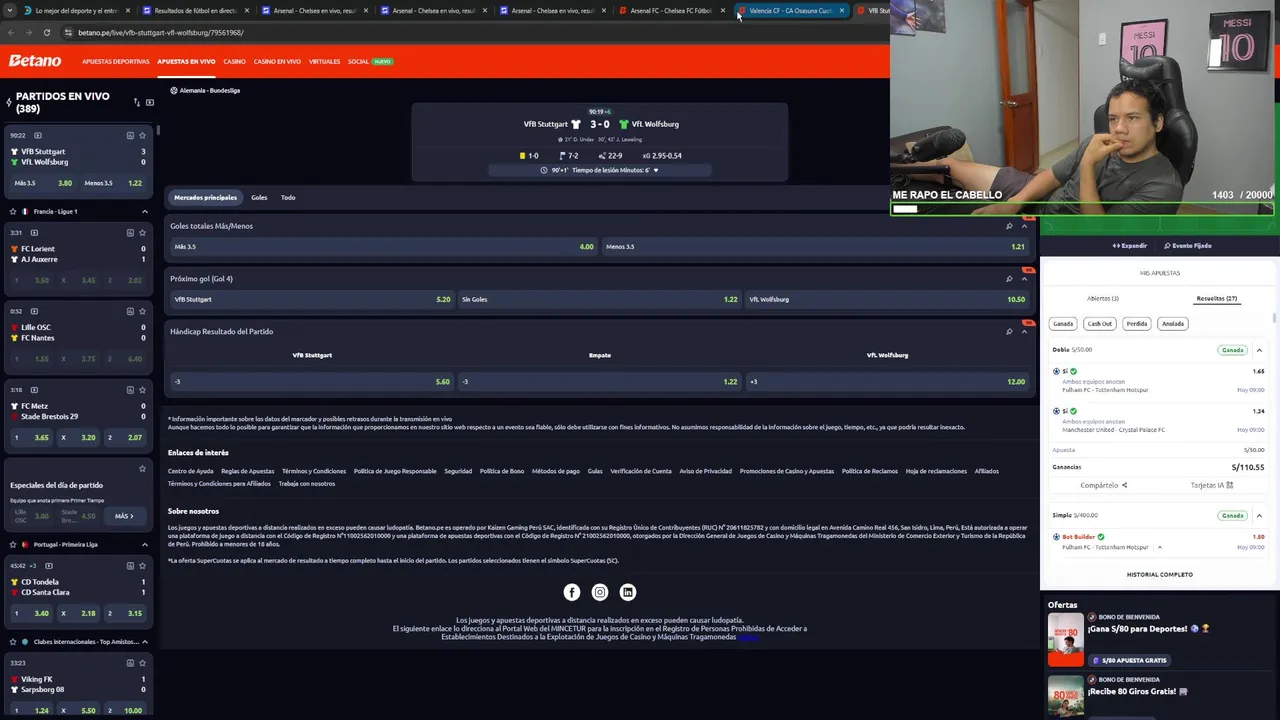Click the Betano logo
The width and height of the screenshot is (1280, 720).
tap(35, 61)
